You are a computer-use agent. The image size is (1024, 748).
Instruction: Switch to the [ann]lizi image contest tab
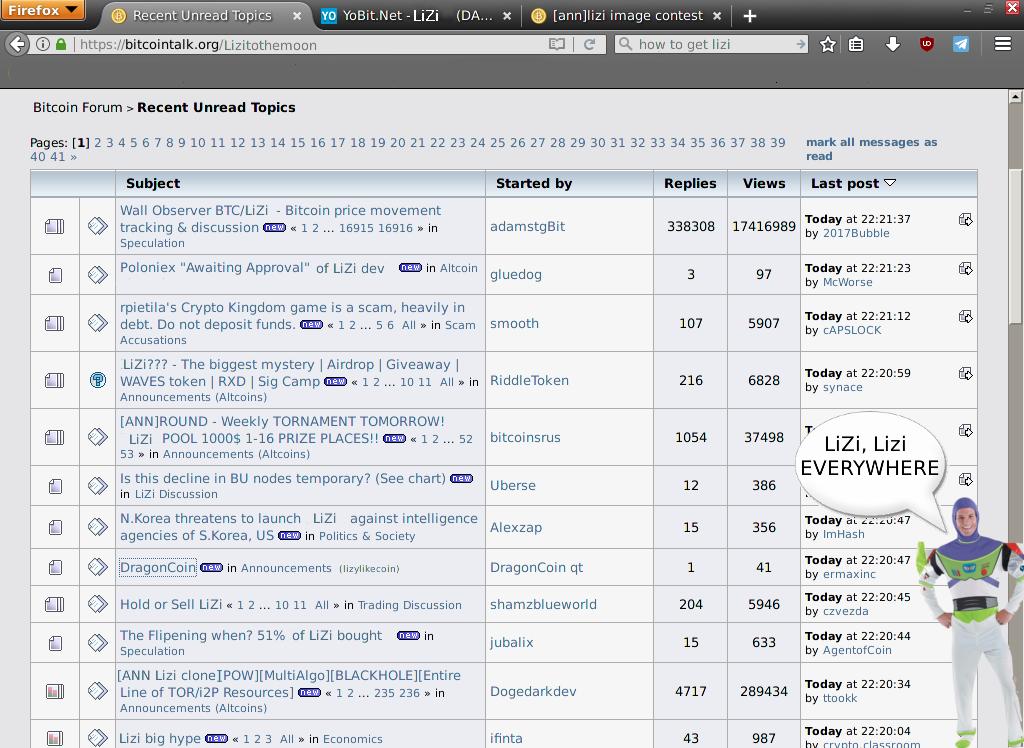(627, 16)
